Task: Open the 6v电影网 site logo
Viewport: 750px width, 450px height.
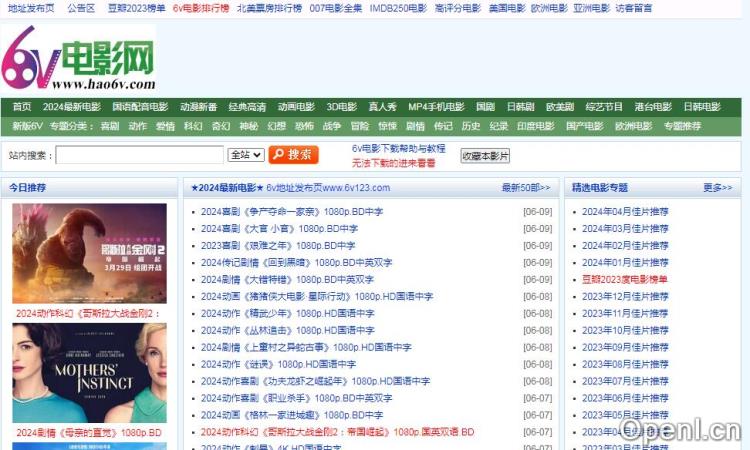Action: click(79, 57)
